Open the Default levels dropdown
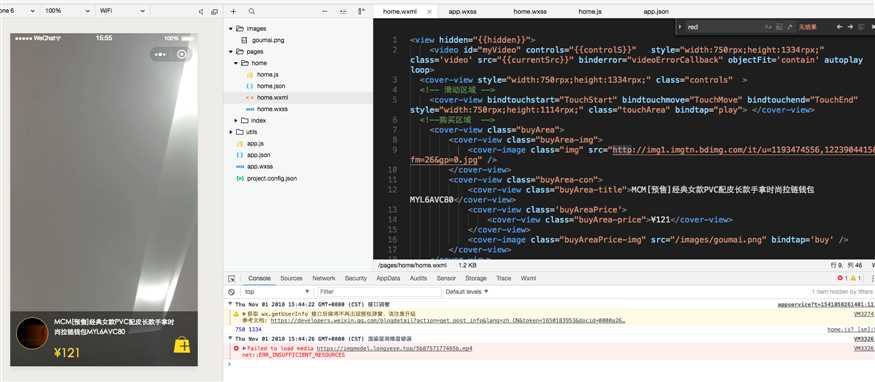 pos(467,292)
